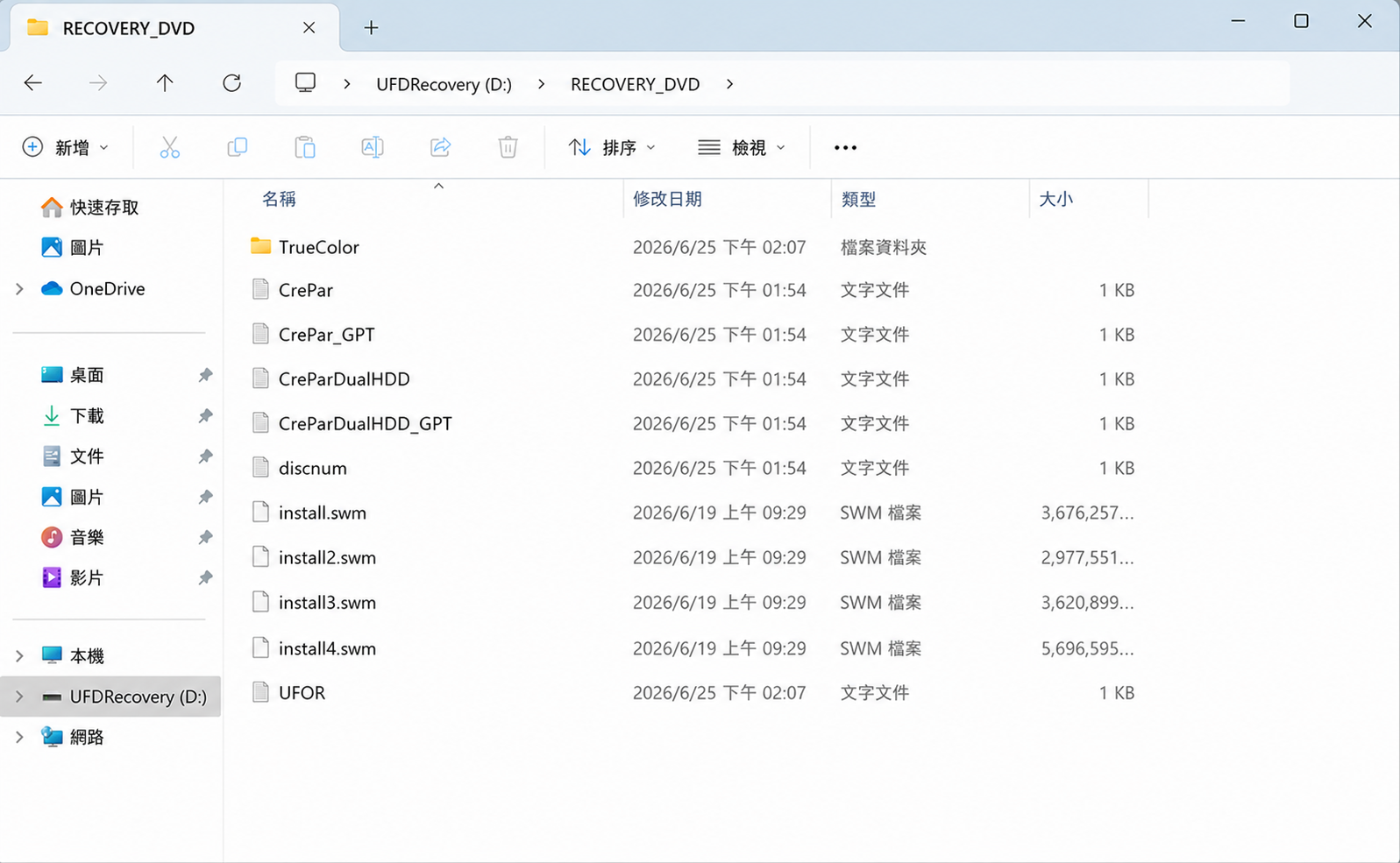Select the install2.swm file
Viewport: 1400px width, 863px height.
point(327,558)
